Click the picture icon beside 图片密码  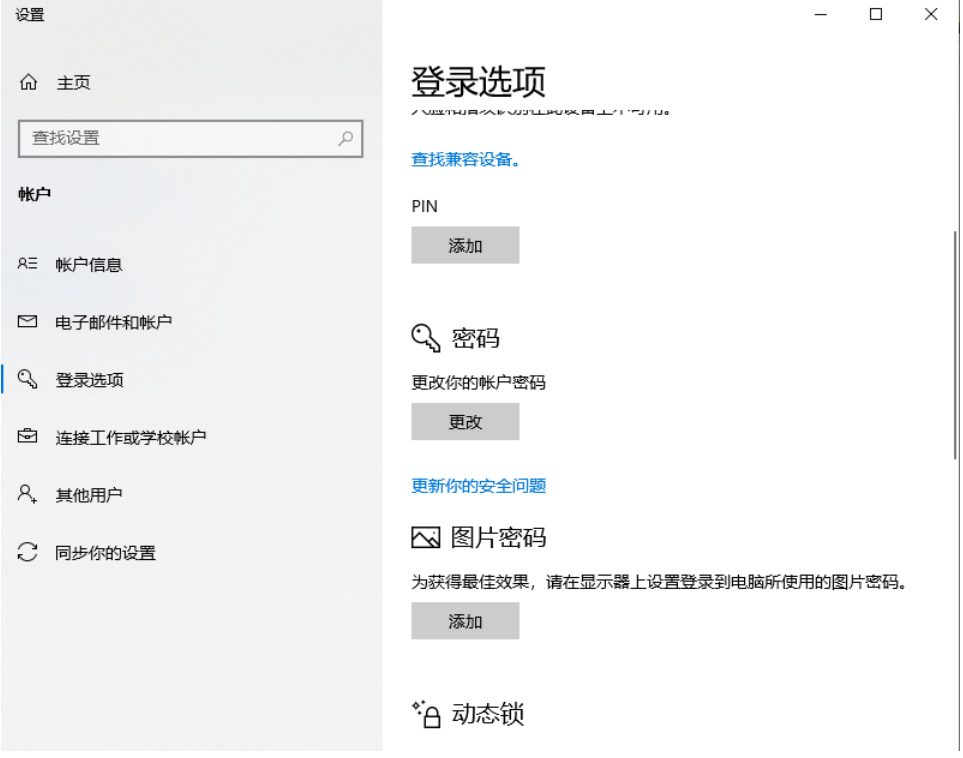point(425,537)
